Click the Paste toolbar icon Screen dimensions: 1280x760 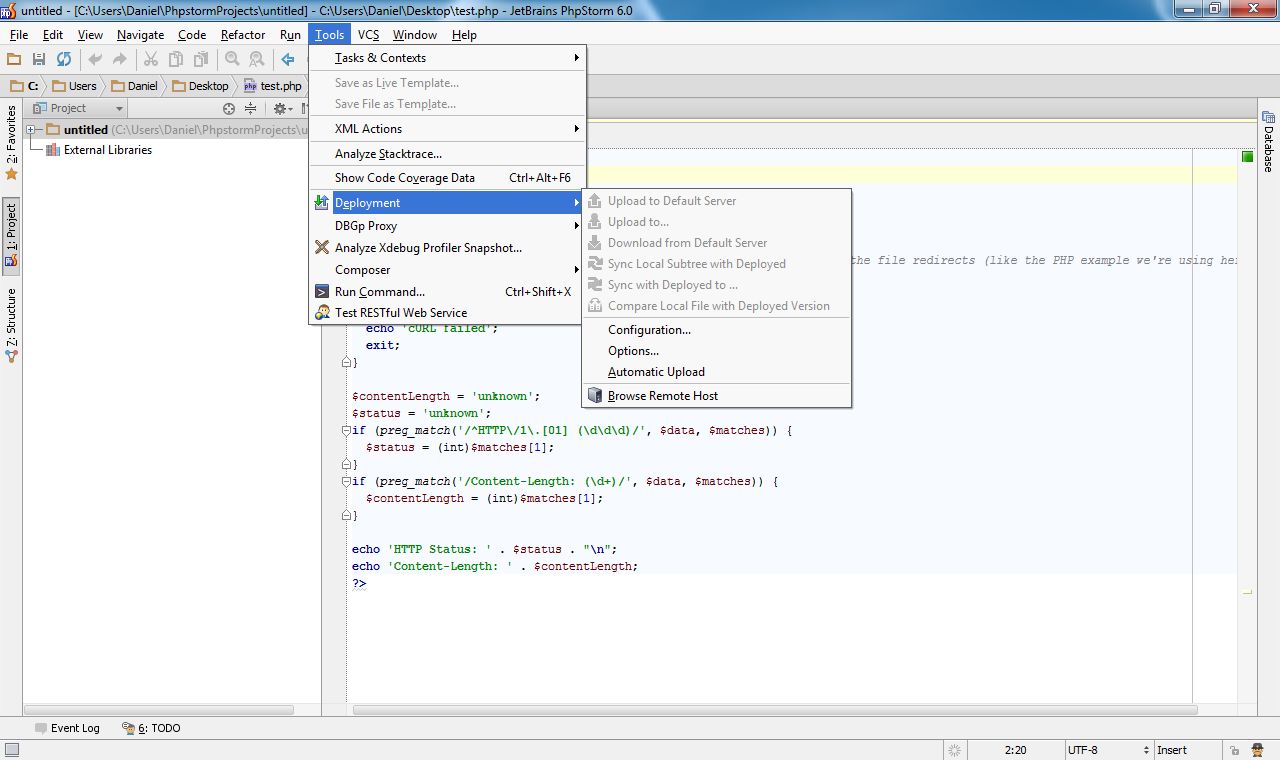click(201, 60)
